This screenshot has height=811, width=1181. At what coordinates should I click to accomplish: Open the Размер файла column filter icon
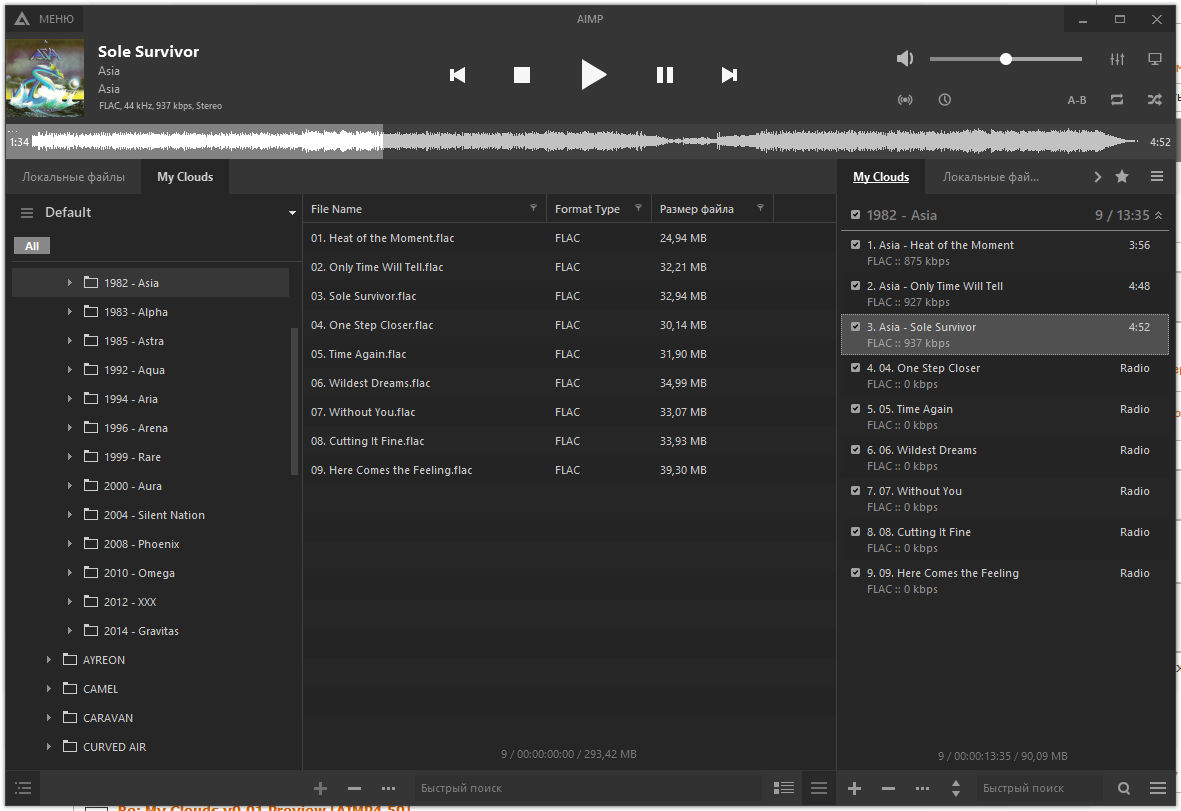pyautogui.click(x=760, y=208)
